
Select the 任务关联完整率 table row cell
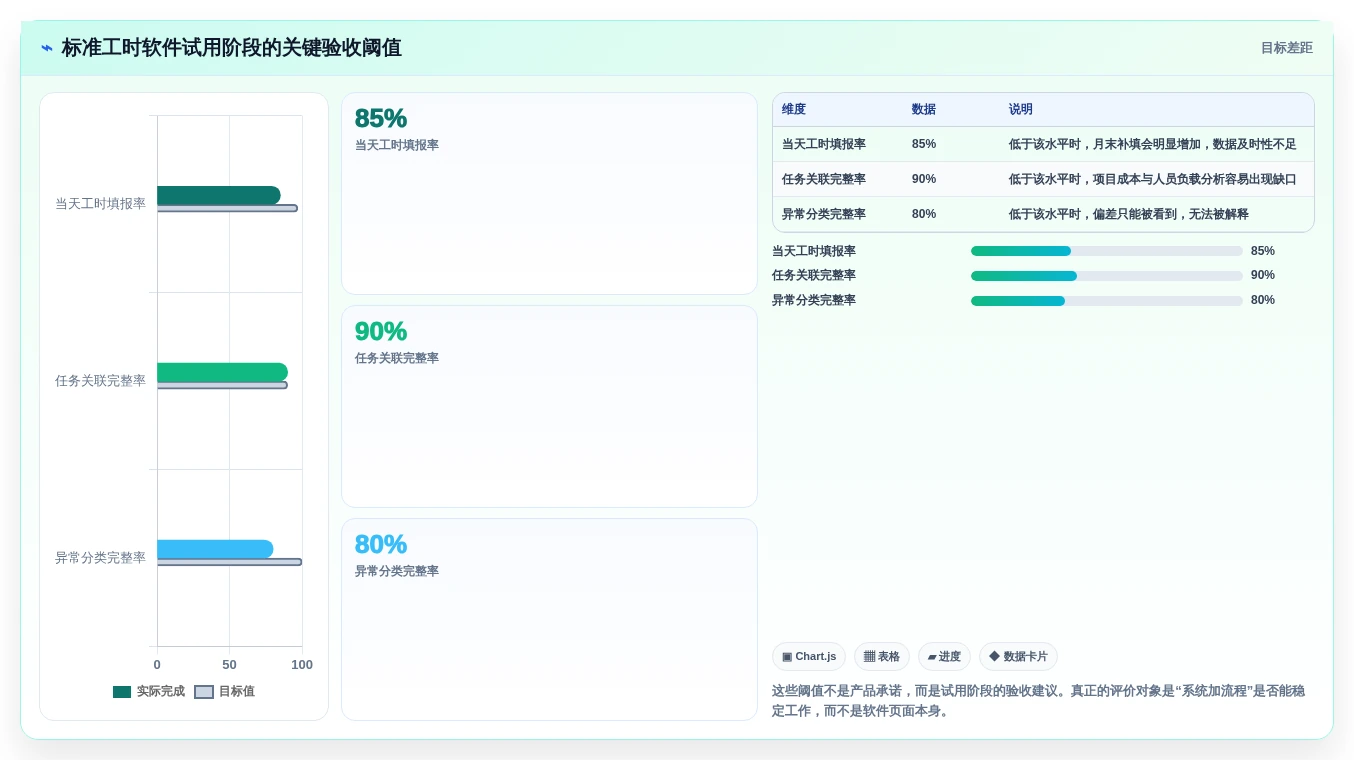pos(824,179)
